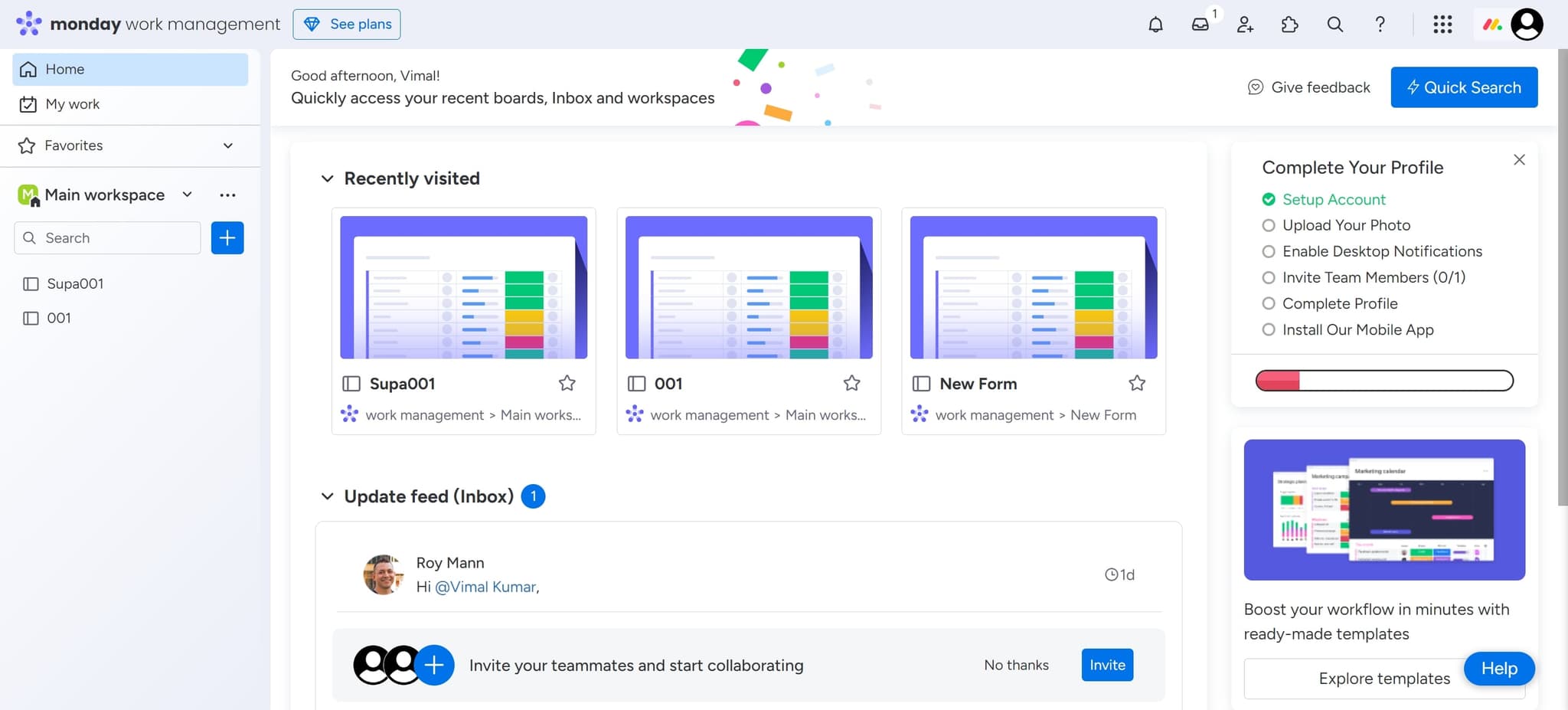Open the help question mark icon
Viewport: 1568px width, 710px height.
point(1380,25)
